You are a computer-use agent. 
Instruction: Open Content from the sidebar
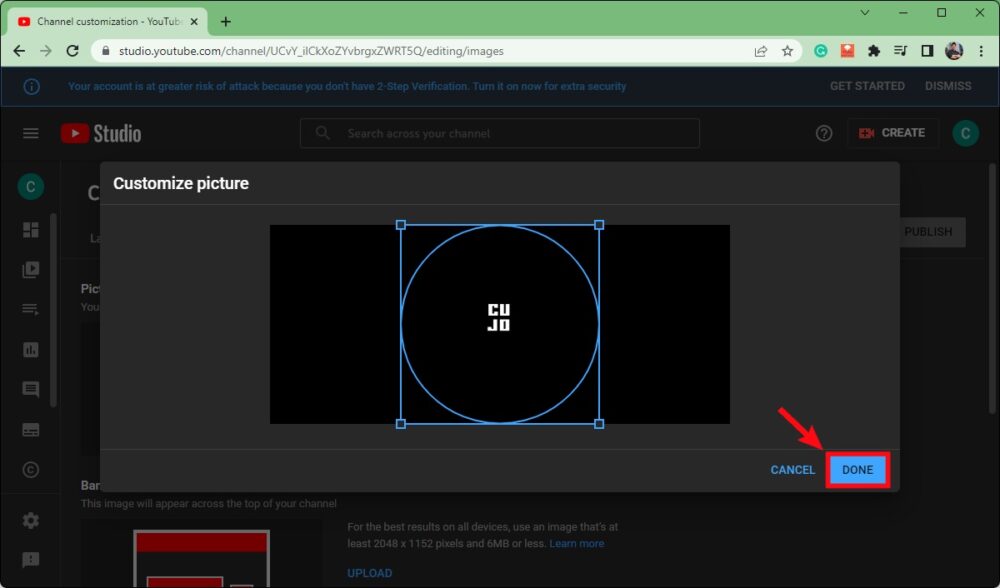(31, 270)
